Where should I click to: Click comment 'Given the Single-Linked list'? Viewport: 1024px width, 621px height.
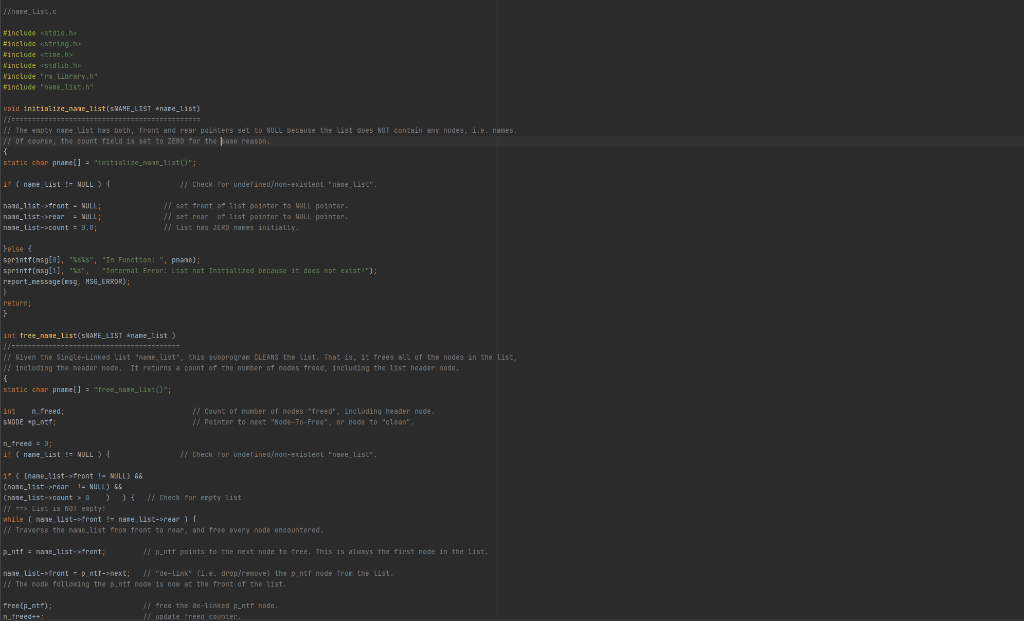point(260,358)
